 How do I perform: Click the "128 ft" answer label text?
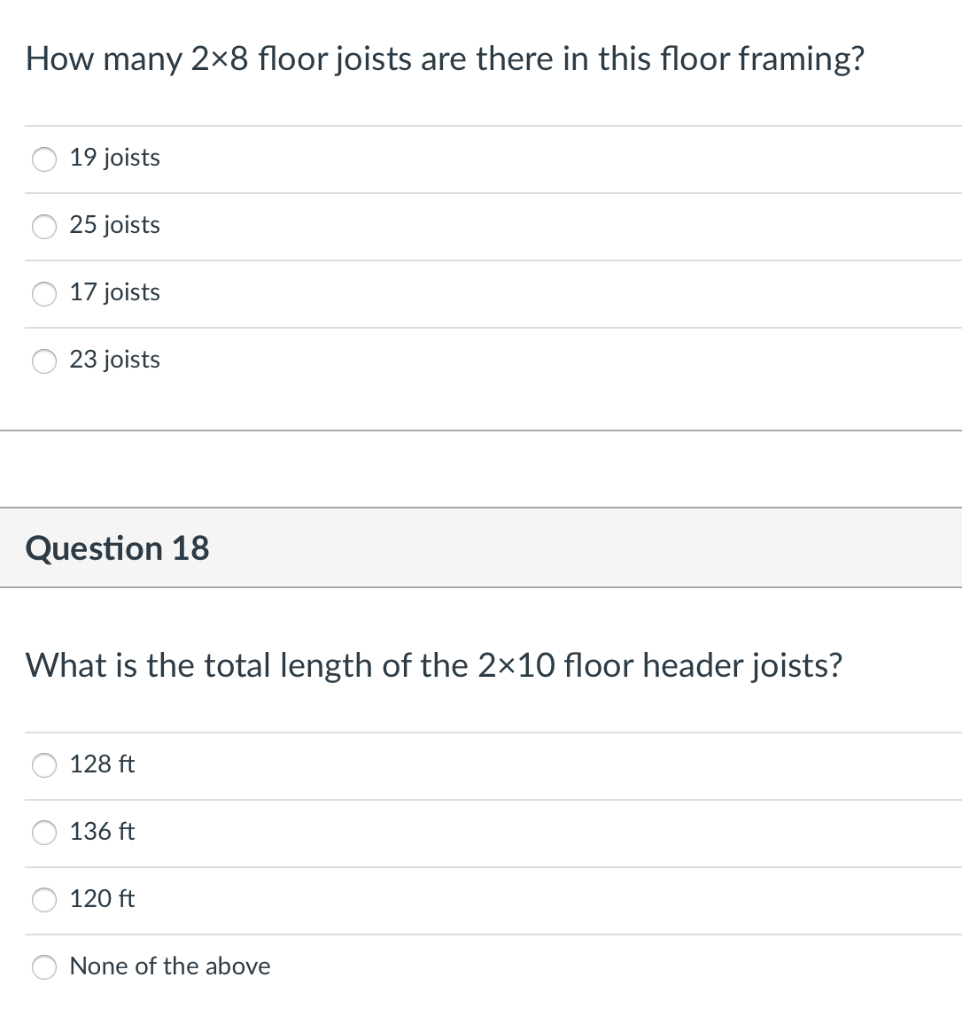click(x=99, y=765)
